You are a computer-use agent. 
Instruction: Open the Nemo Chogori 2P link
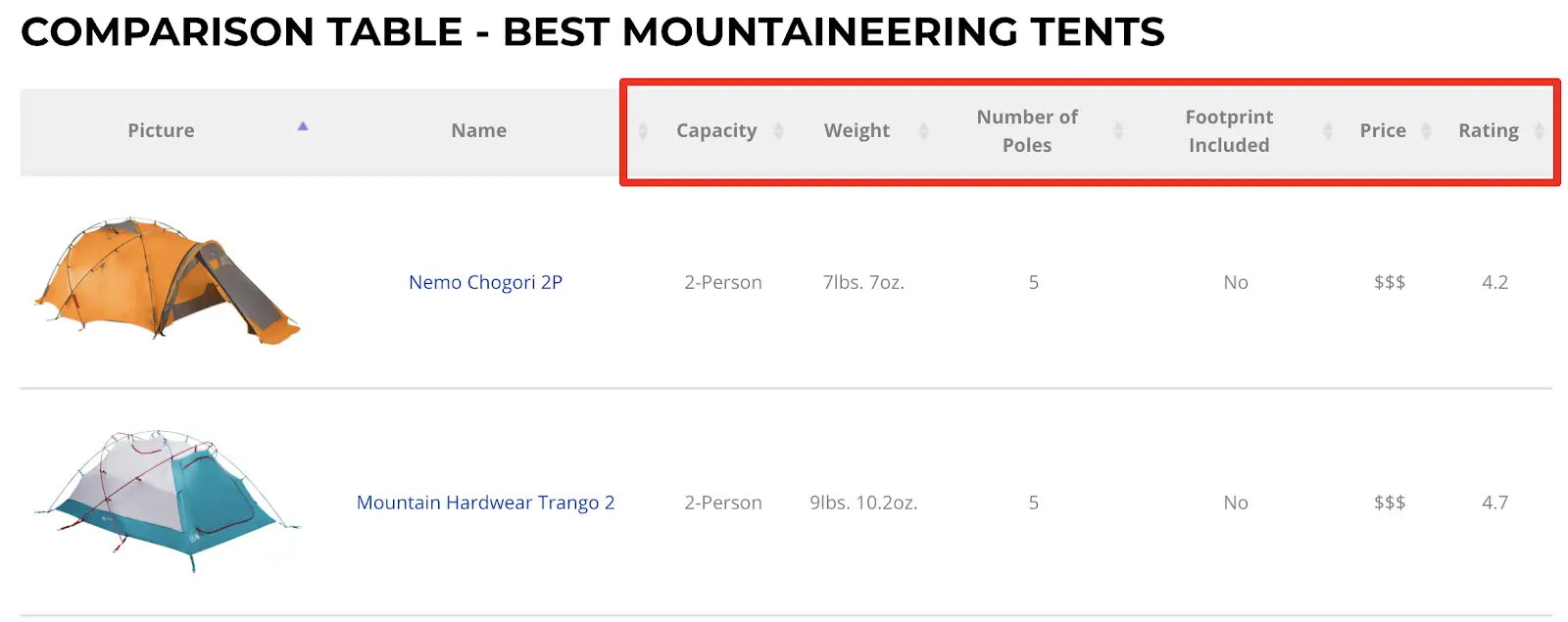pyautogui.click(x=485, y=282)
